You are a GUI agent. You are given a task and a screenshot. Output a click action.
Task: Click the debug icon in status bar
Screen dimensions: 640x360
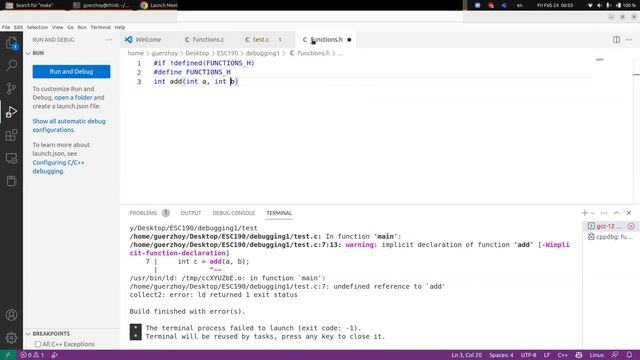(55, 355)
